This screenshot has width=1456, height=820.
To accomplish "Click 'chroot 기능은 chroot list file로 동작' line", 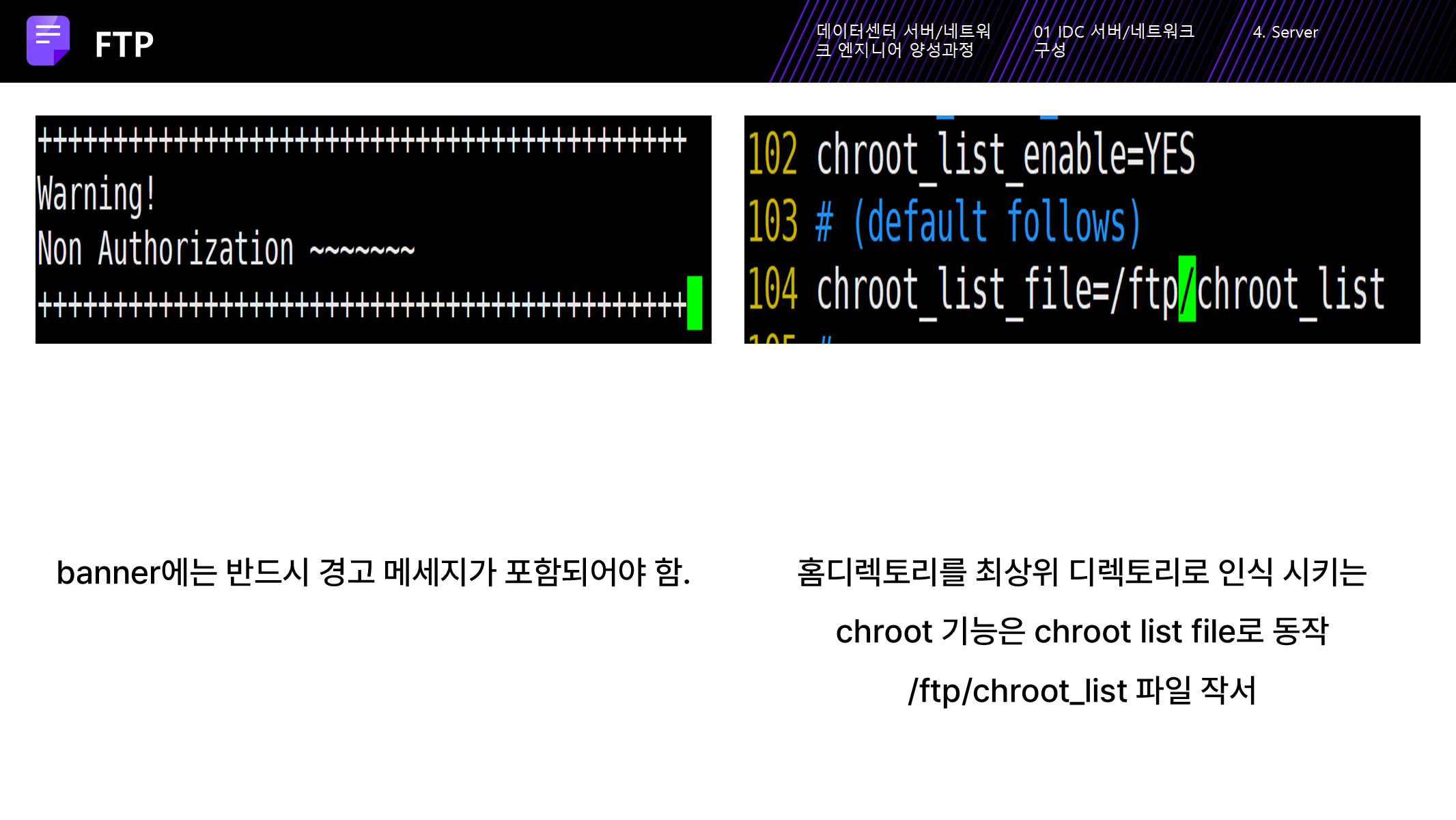I will (x=1082, y=631).
